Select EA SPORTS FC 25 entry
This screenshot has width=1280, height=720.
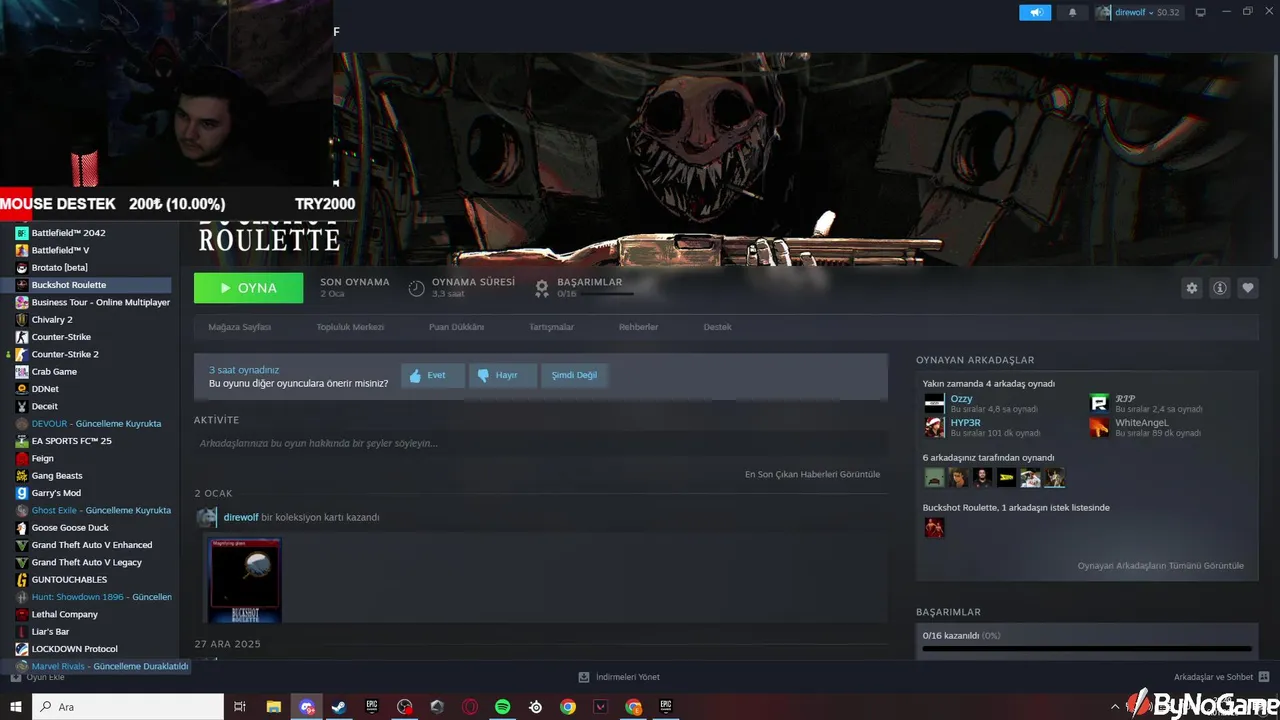(x=71, y=441)
